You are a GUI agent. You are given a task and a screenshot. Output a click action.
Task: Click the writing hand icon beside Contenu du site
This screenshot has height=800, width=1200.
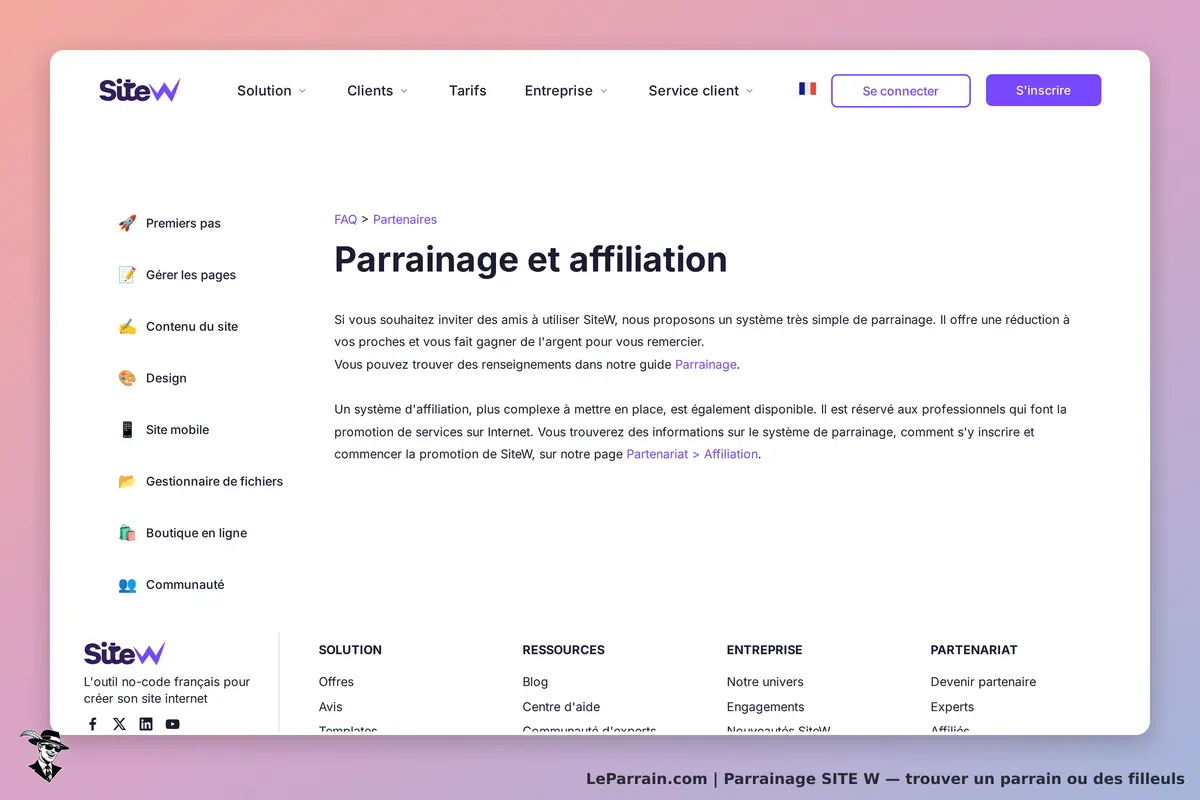click(127, 326)
